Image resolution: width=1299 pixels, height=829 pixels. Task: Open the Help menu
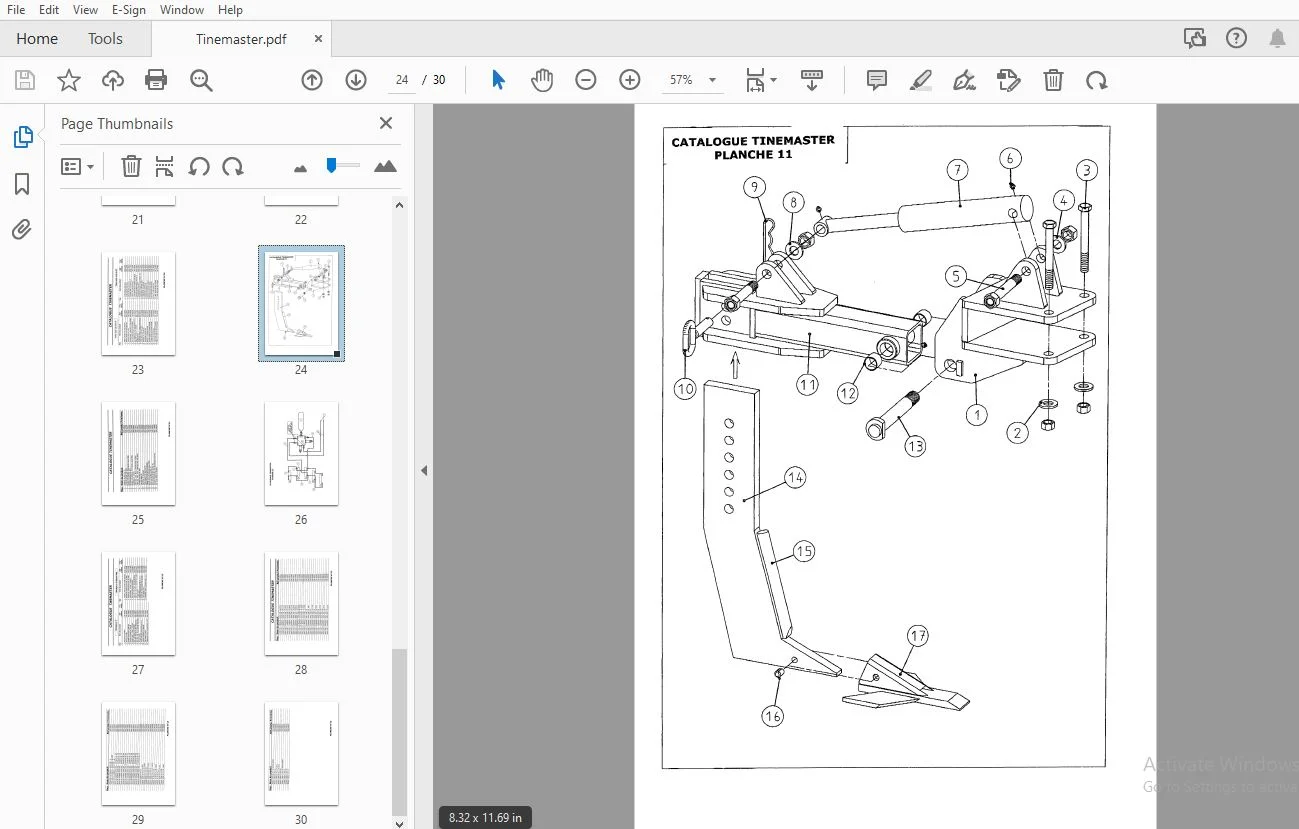230,10
